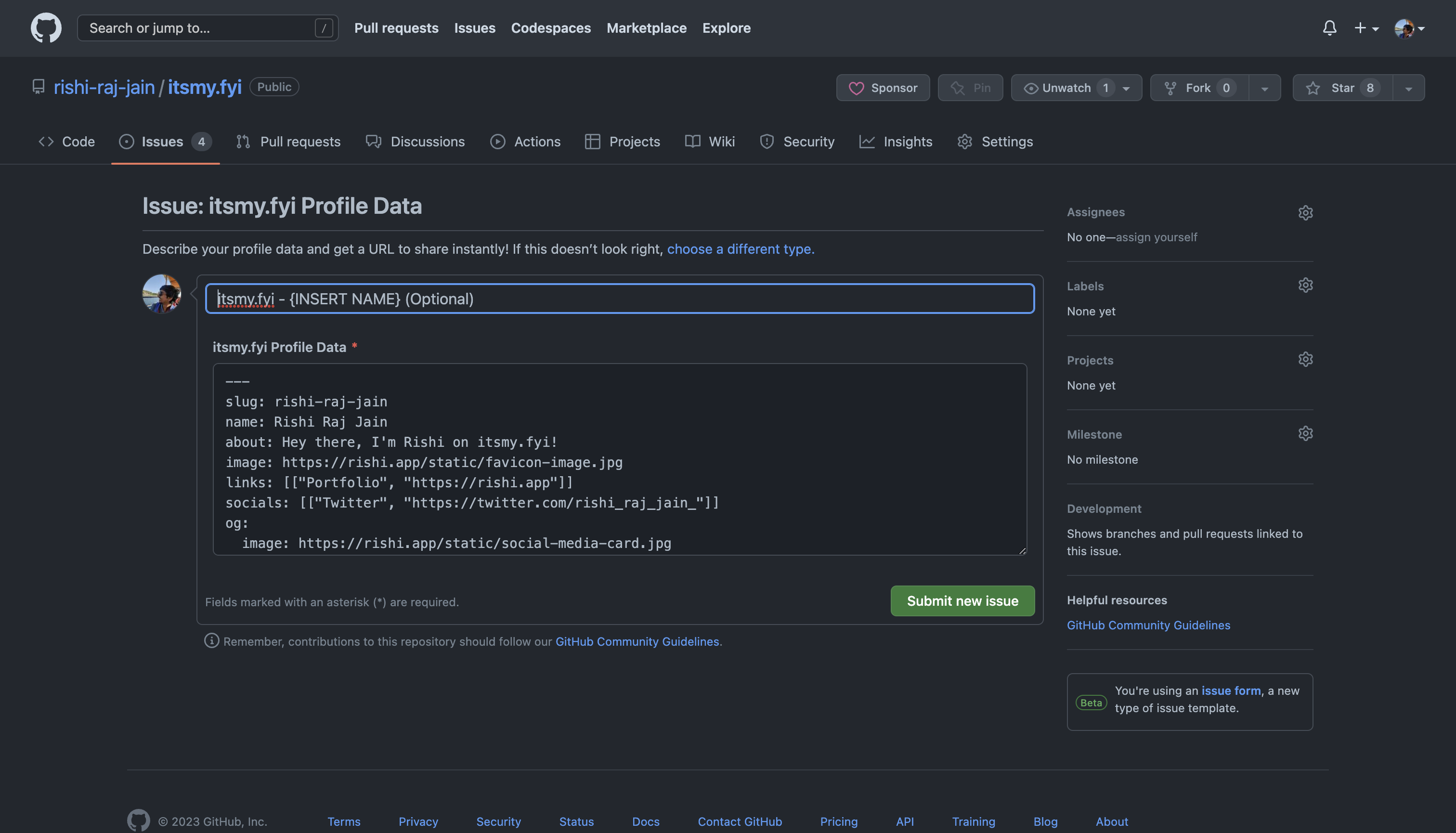Open the Terms footer link
The height and width of the screenshot is (833, 1456).
[x=344, y=821]
